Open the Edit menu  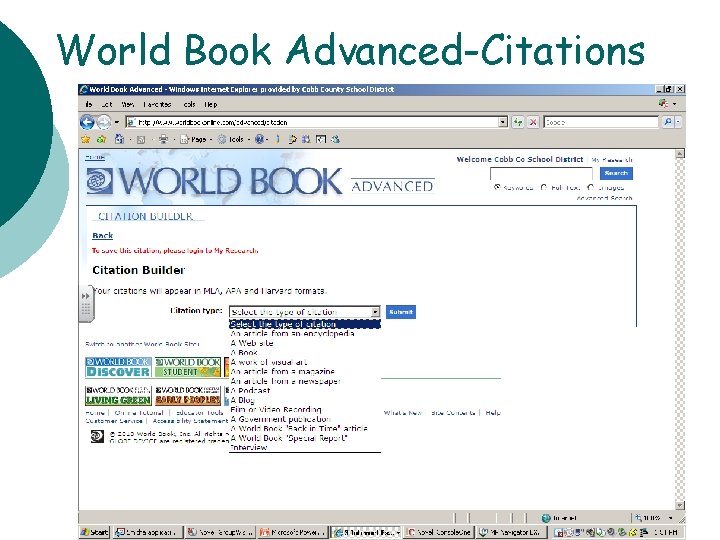[107, 104]
